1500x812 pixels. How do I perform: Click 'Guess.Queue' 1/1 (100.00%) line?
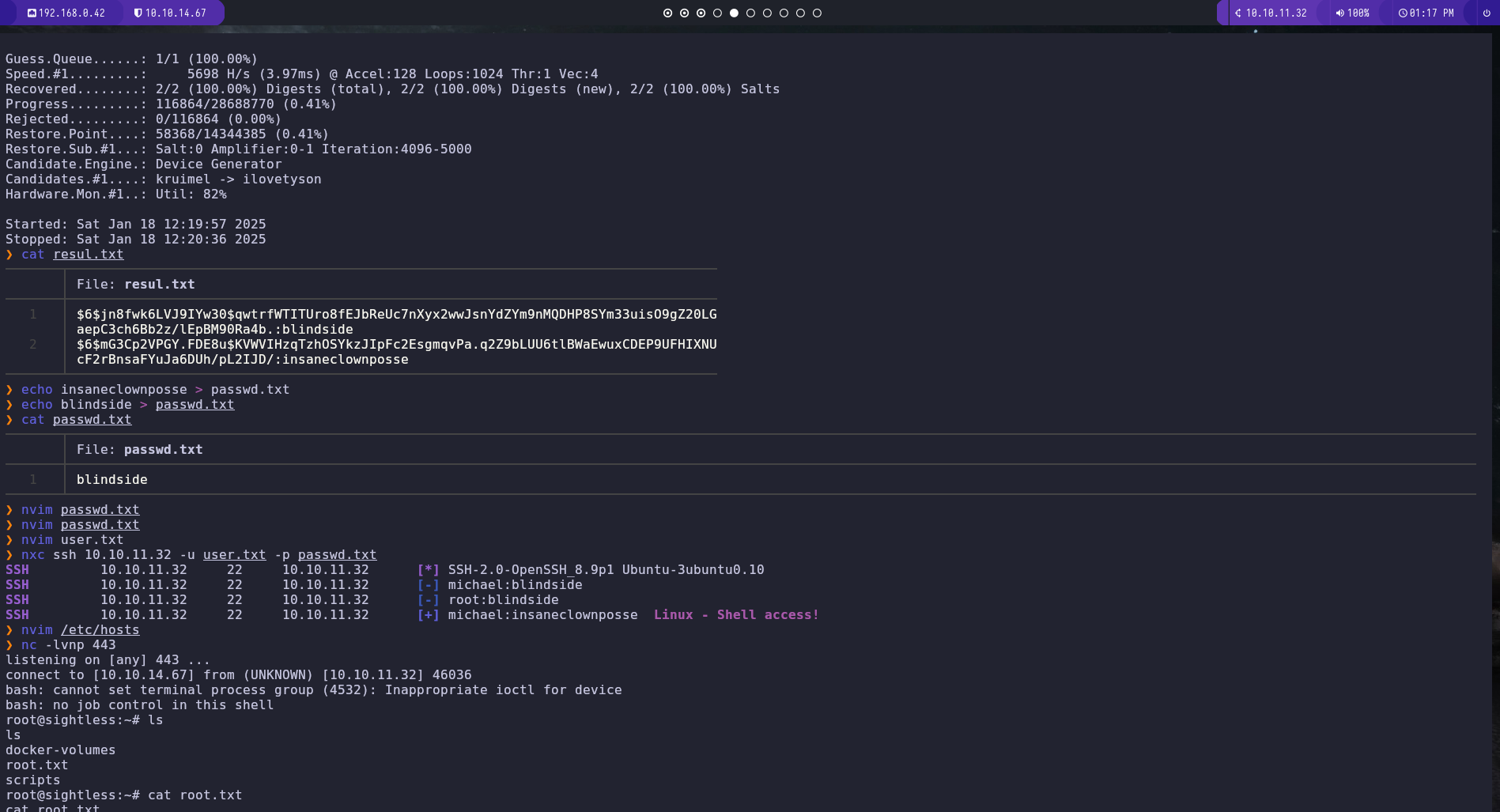(132, 59)
